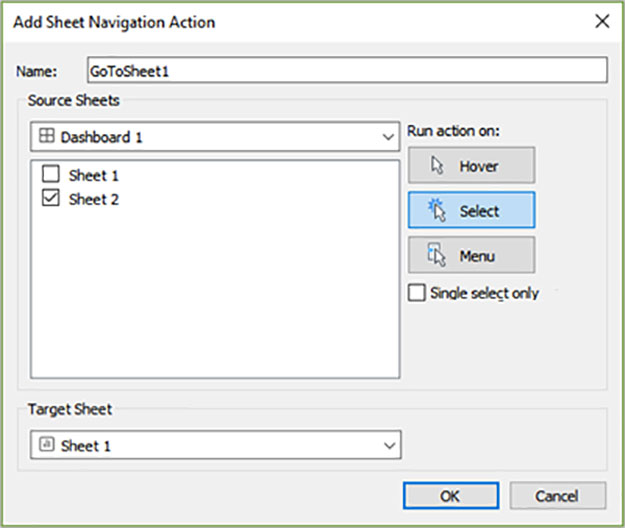Click the Name field containing GoToSheet1
625x528 pixels.
[347, 70]
